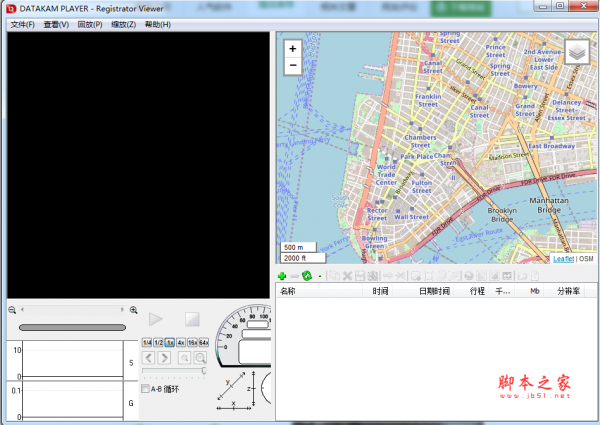
Task: Zoom out on the map
Action: click(293, 65)
